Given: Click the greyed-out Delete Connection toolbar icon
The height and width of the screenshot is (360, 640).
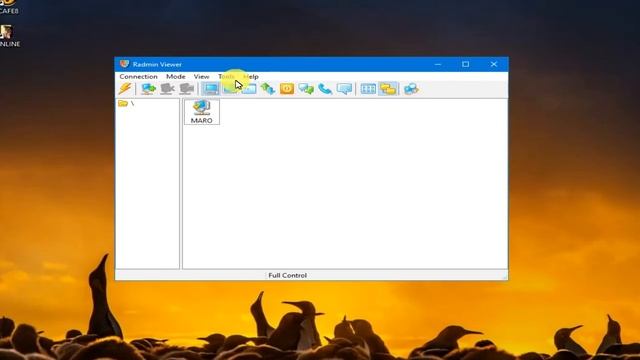Looking at the screenshot, I should (x=167, y=89).
